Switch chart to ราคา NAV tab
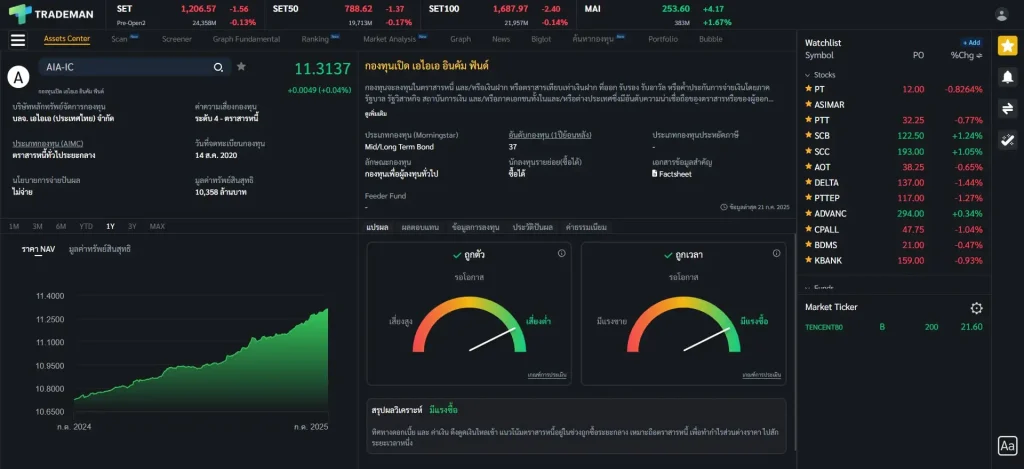 tap(38, 249)
